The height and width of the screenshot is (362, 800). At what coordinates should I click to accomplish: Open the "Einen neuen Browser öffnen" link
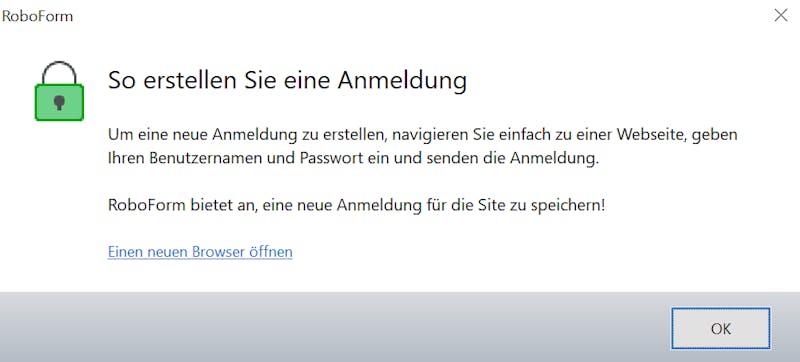[200, 252]
